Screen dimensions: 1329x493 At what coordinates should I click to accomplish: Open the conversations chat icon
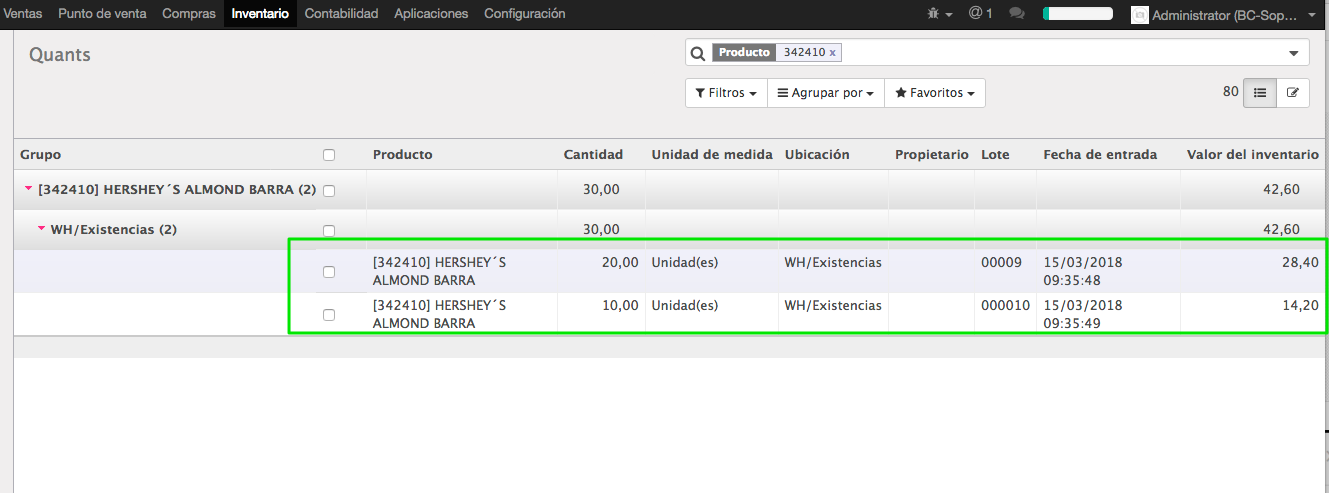[x=1016, y=14]
